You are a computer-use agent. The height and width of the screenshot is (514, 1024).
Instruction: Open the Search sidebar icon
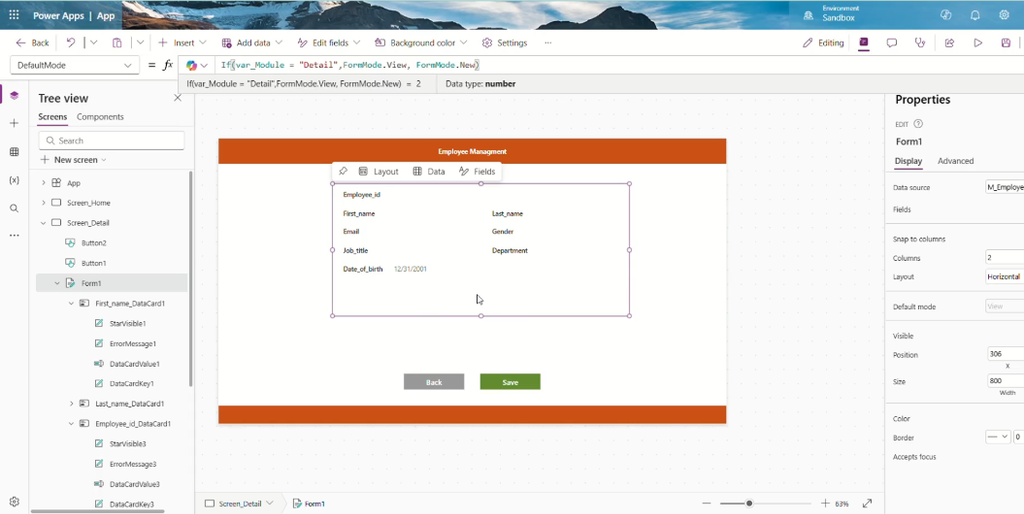[x=14, y=208]
